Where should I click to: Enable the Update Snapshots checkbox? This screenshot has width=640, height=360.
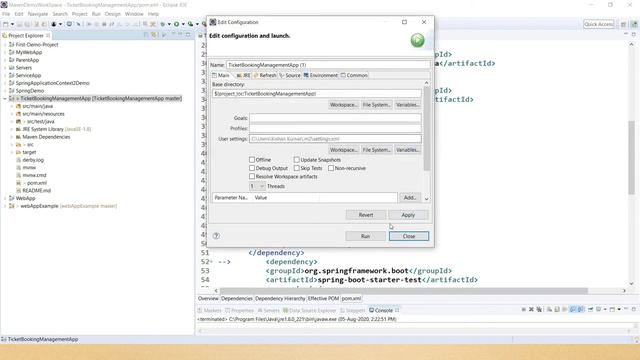pos(297,160)
